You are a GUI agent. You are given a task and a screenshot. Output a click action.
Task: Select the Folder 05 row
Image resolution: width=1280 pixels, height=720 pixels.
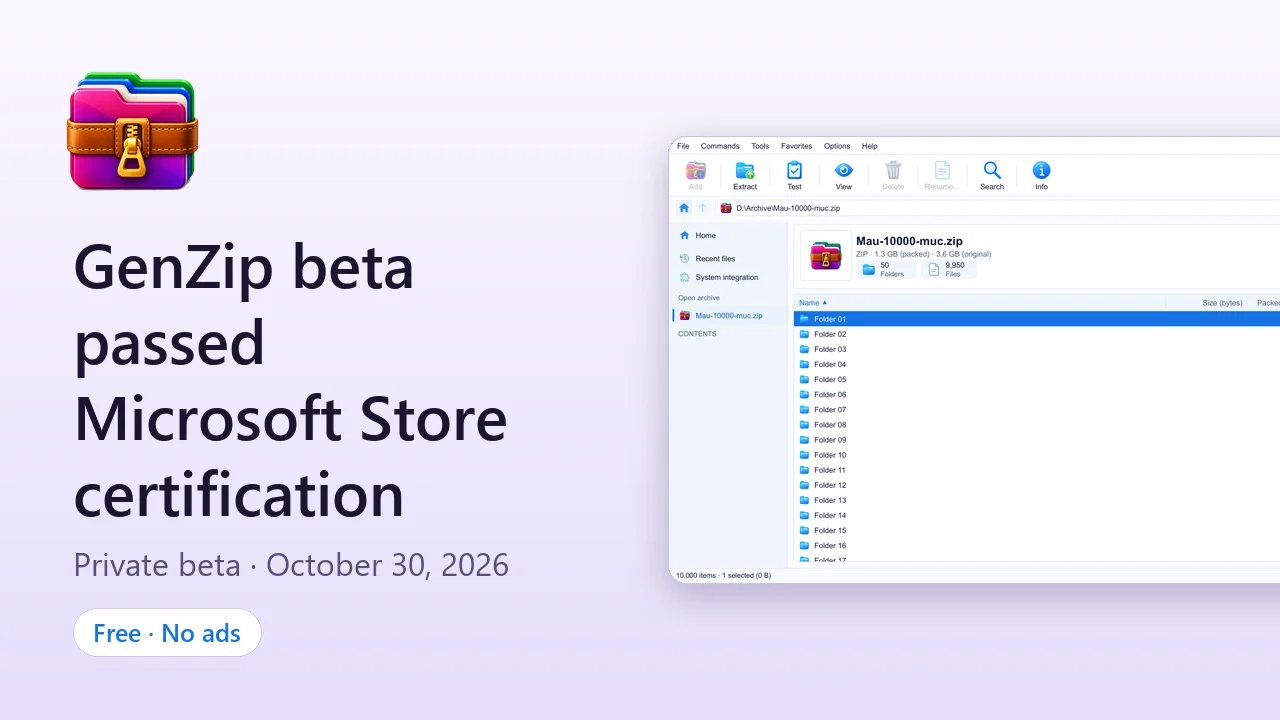click(x=1037, y=379)
